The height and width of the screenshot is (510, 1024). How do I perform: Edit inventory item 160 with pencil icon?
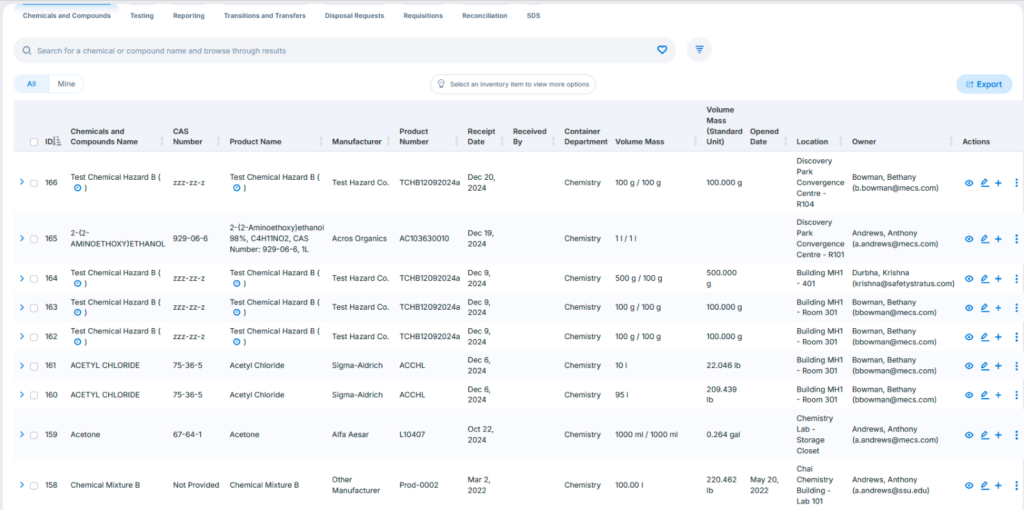(985, 395)
